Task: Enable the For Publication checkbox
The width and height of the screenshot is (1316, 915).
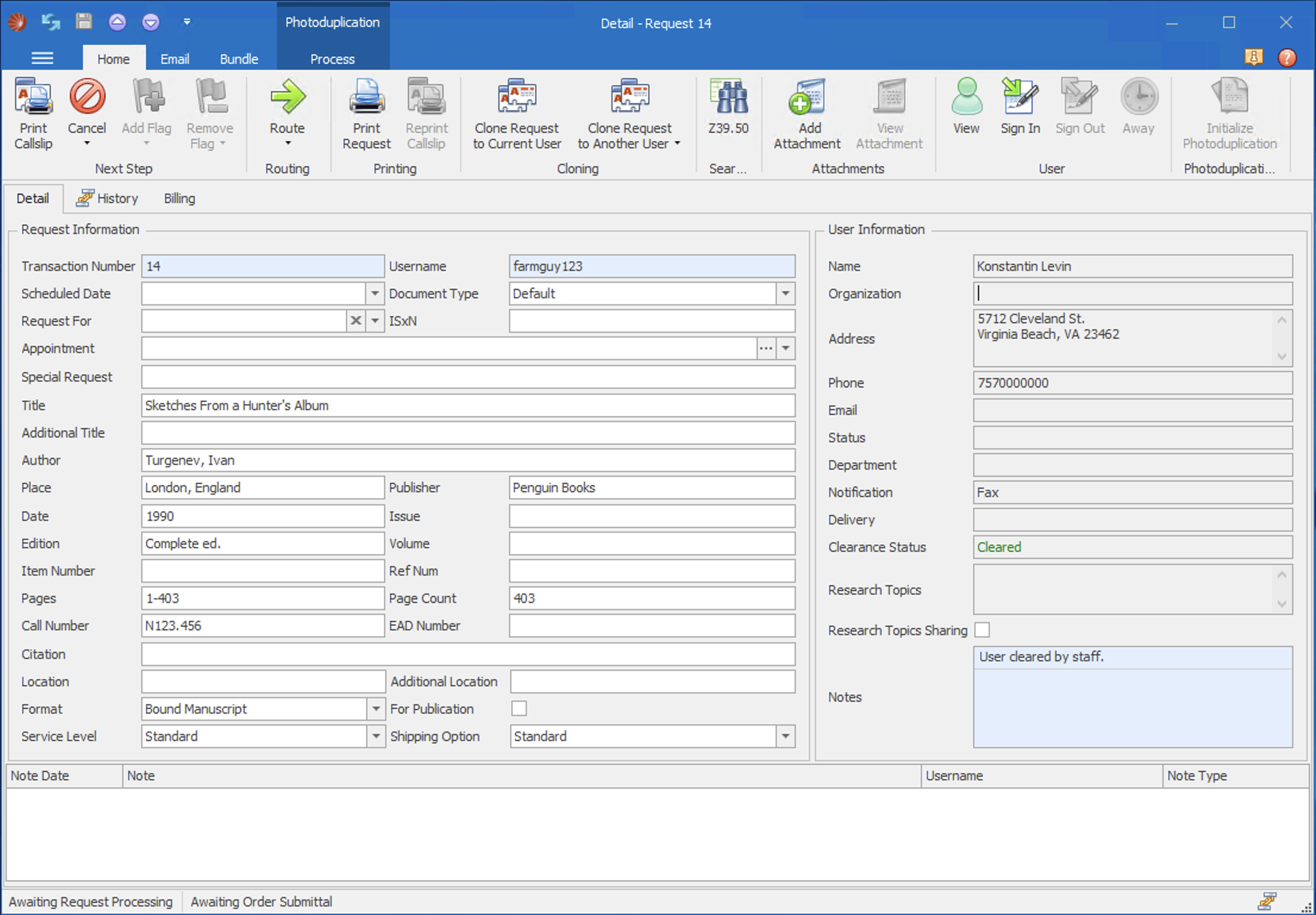Action: click(x=519, y=708)
